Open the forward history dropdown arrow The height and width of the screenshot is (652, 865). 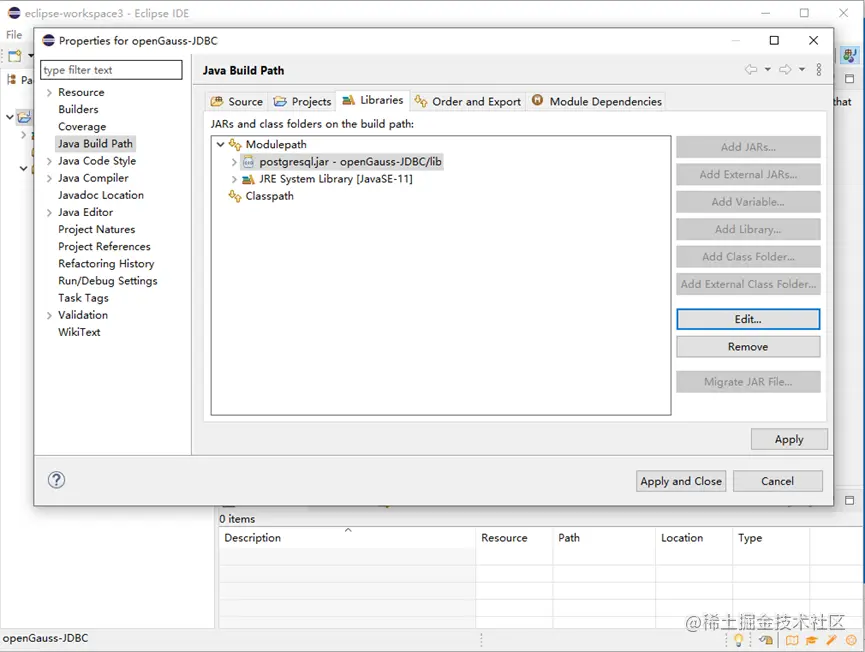click(x=802, y=70)
